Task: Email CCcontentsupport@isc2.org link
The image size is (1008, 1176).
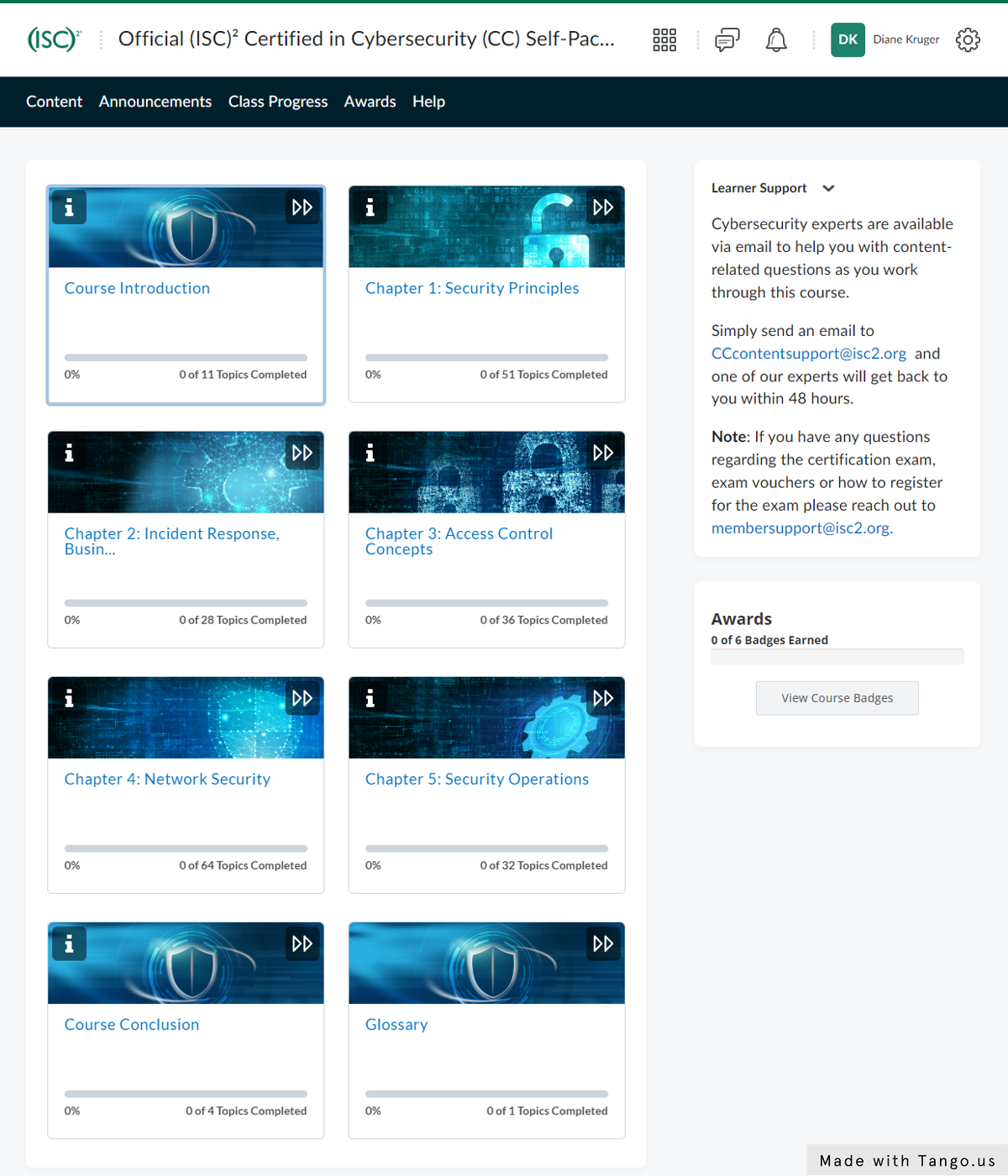Action: tap(809, 354)
